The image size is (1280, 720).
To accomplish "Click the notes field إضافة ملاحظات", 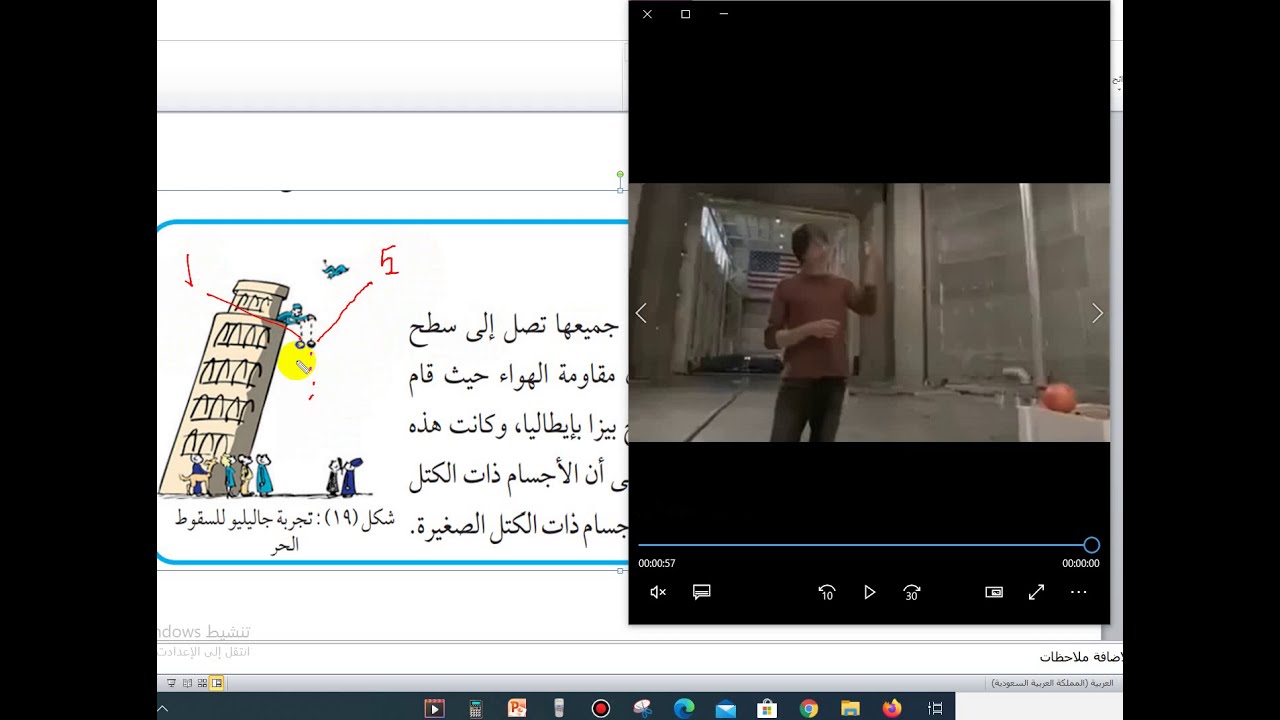I will click(x=1082, y=657).
